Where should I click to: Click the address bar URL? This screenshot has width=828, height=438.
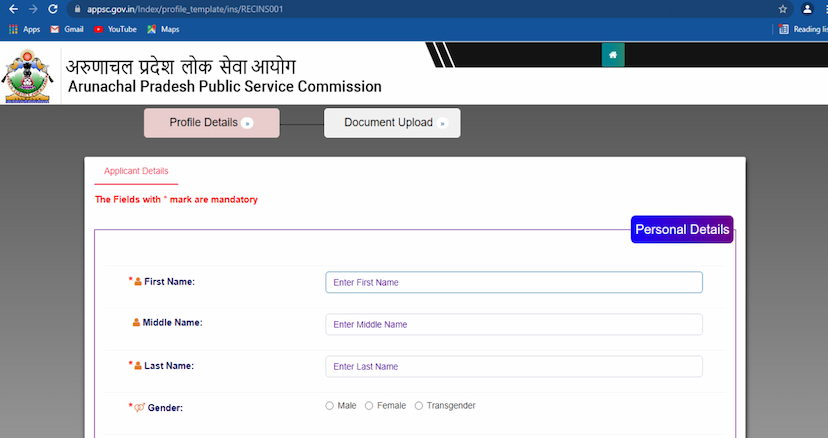point(185,9)
